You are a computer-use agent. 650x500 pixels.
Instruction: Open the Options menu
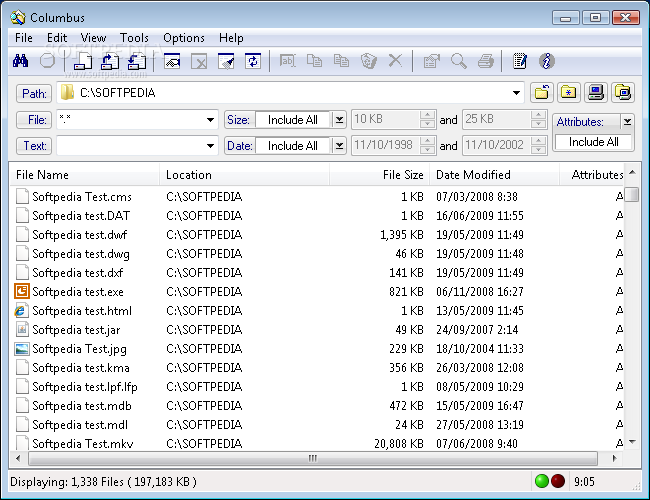184,38
